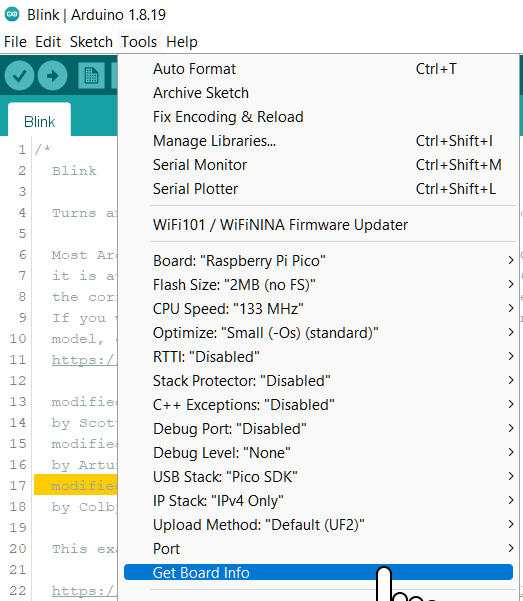Open the Help menu
This screenshot has height=601, width=523.
(182, 42)
